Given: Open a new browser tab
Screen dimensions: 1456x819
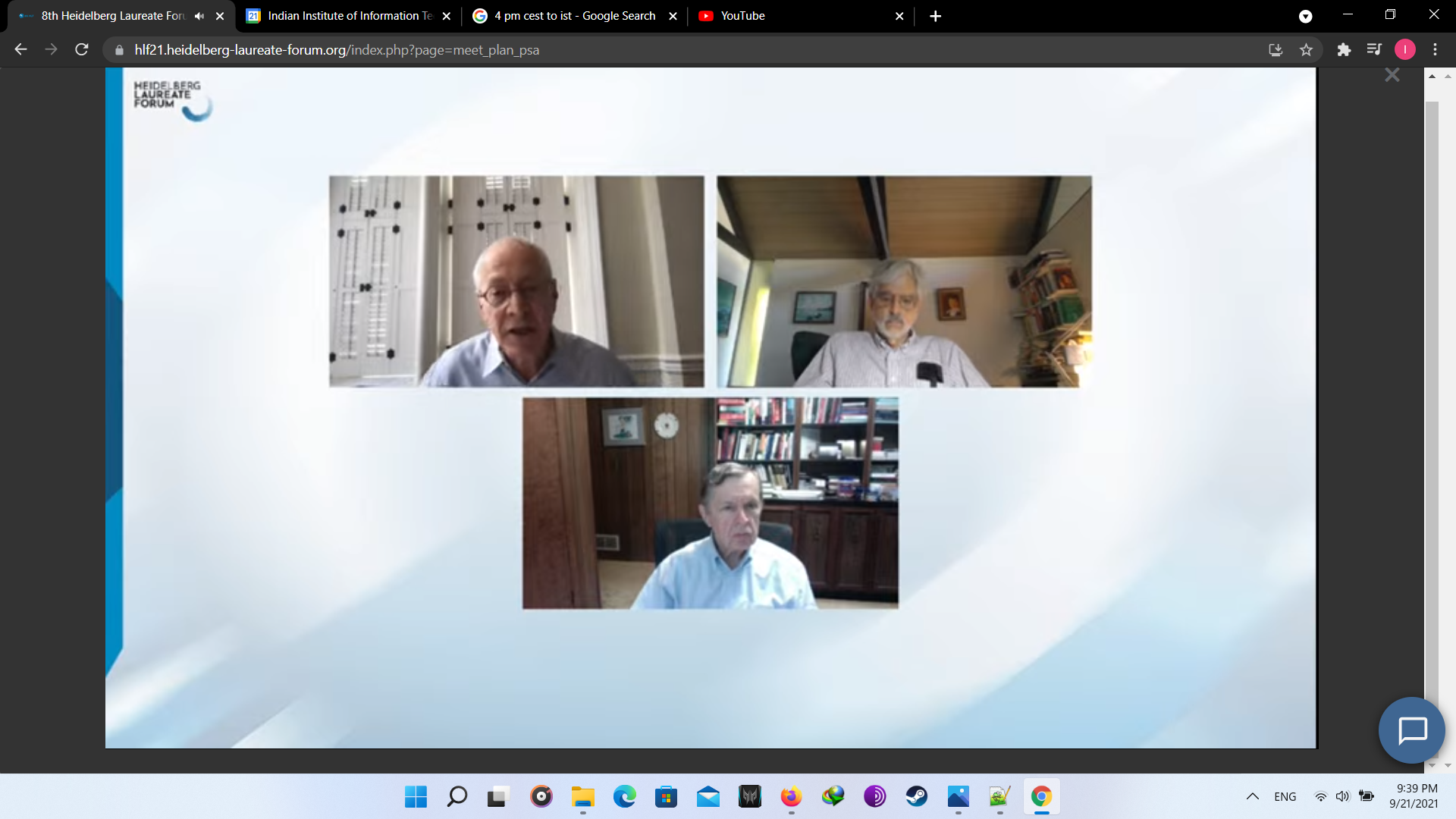Looking at the screenshot, I should pyautogui.click(x=935, y=16).
